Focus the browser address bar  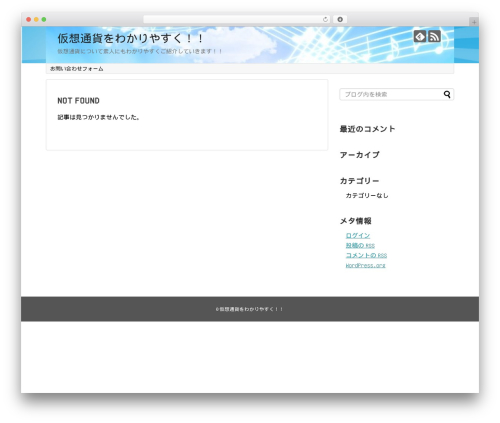(237, 19)
